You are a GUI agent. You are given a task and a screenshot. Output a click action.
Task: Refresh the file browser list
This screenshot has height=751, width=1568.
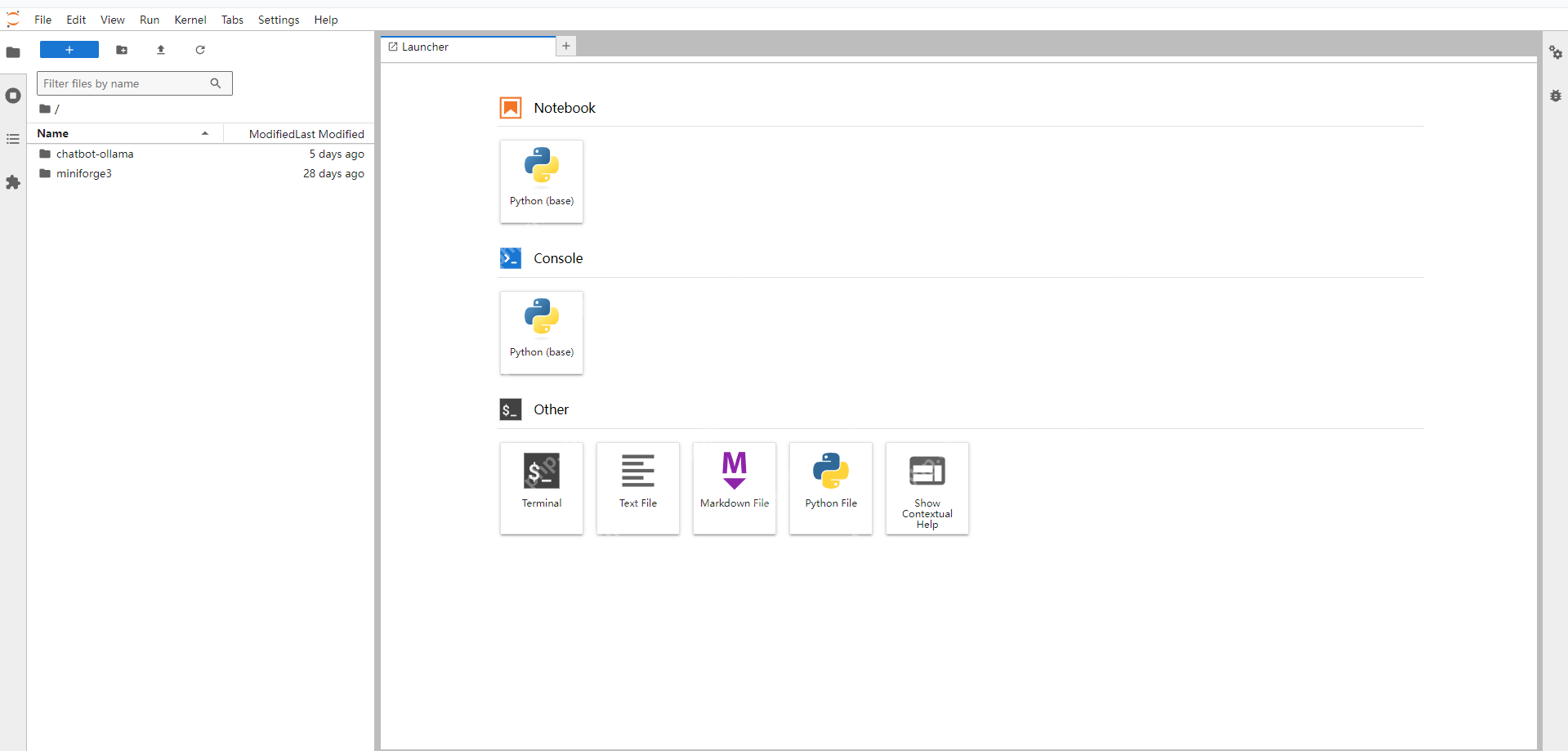pos(200,50)
